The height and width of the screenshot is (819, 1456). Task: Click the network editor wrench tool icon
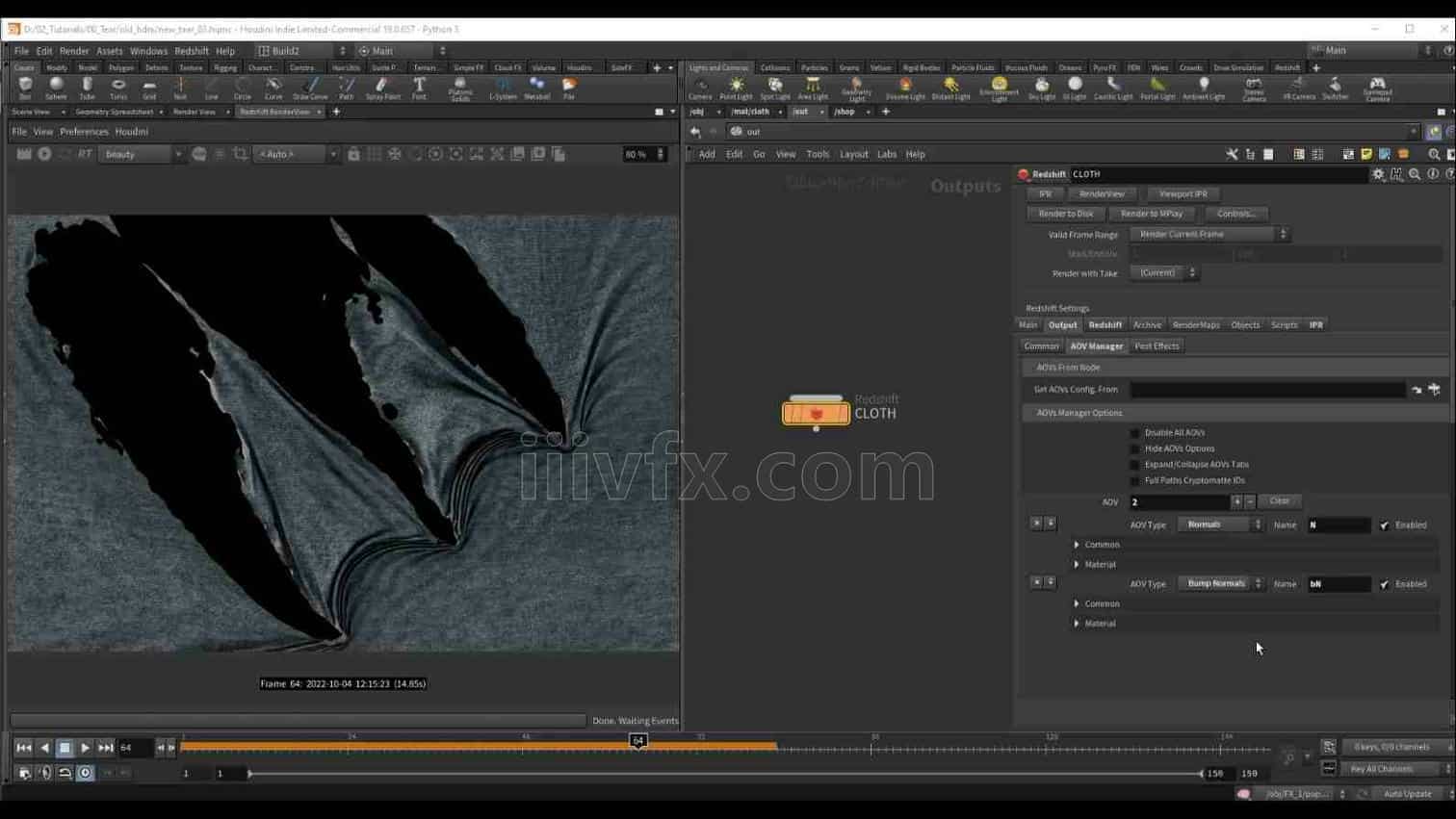[1232, 154]
